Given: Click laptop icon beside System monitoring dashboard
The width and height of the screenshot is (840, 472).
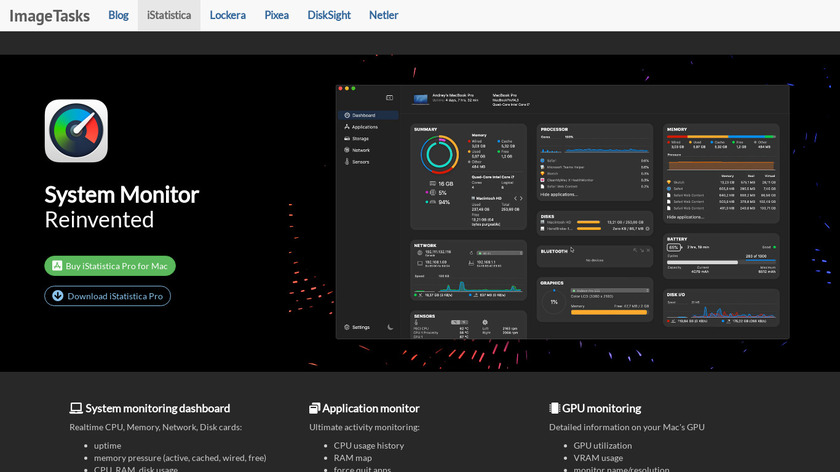Looking at the screenshot, I should pyautogui.click(x=76, y=408).
